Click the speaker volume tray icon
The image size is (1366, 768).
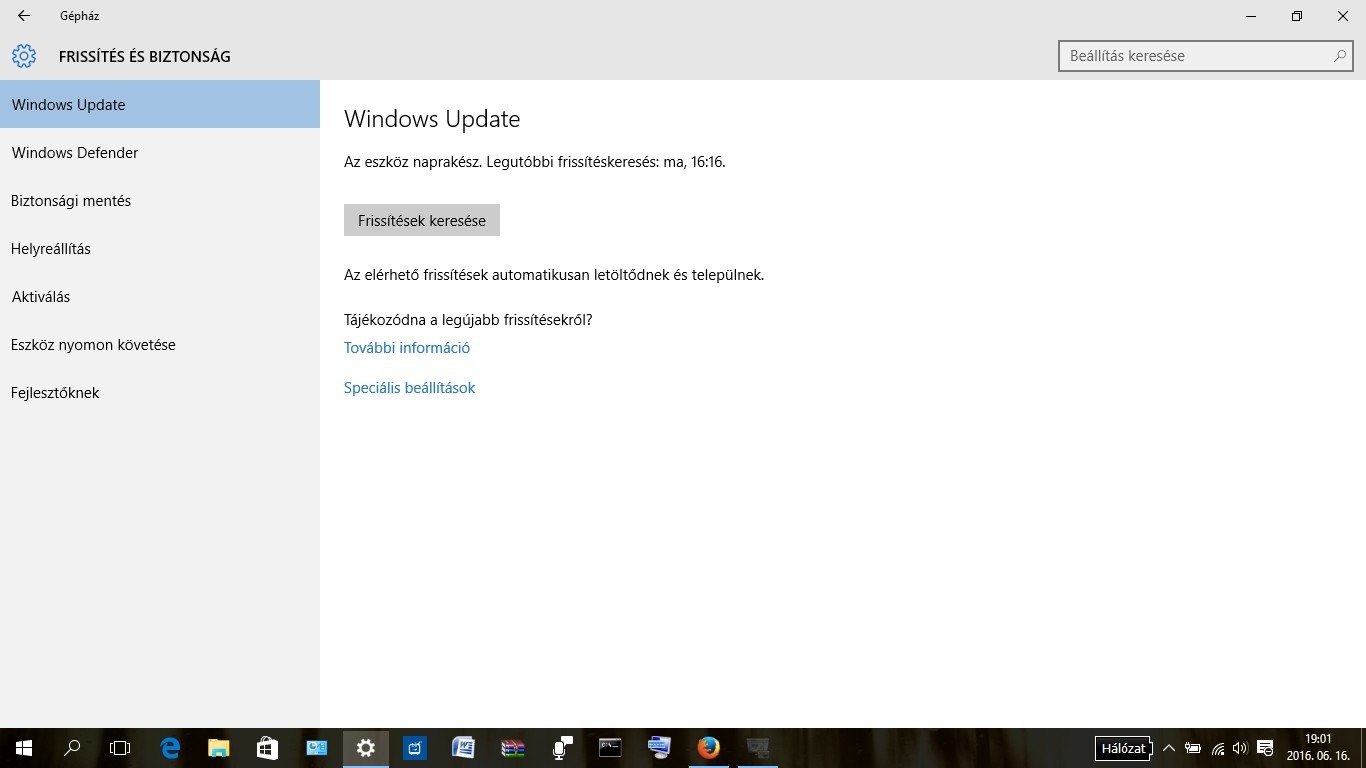[1241, 748]
